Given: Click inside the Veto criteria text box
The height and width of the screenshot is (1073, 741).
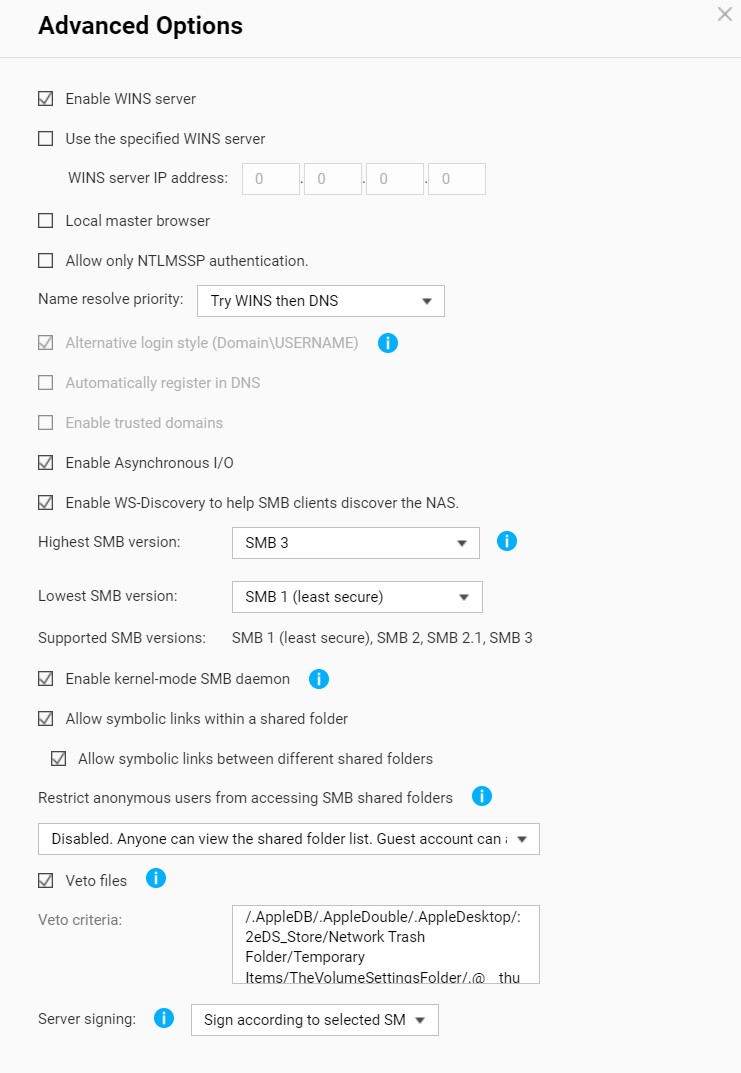Looking at the screenshot, I should 385,946.
